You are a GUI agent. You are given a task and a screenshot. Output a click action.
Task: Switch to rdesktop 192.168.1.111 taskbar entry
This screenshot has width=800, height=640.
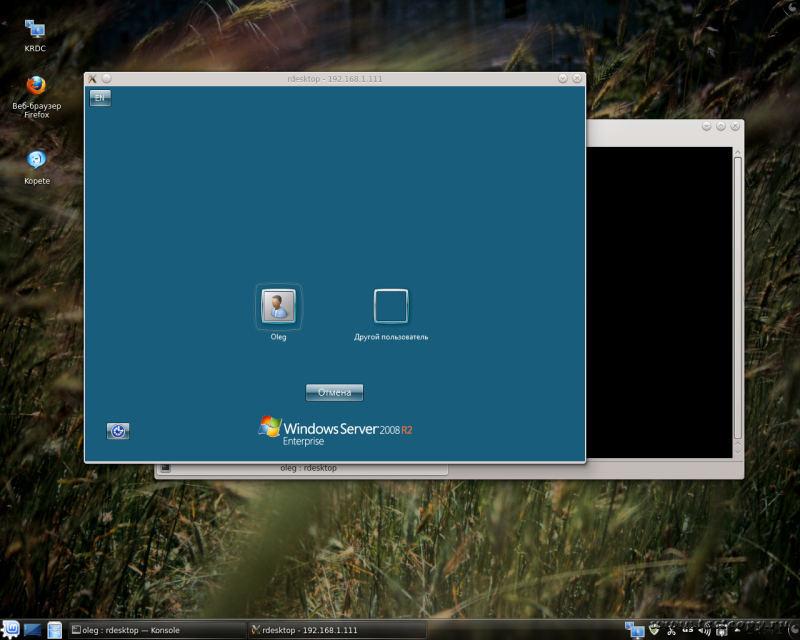coord(337,630)
